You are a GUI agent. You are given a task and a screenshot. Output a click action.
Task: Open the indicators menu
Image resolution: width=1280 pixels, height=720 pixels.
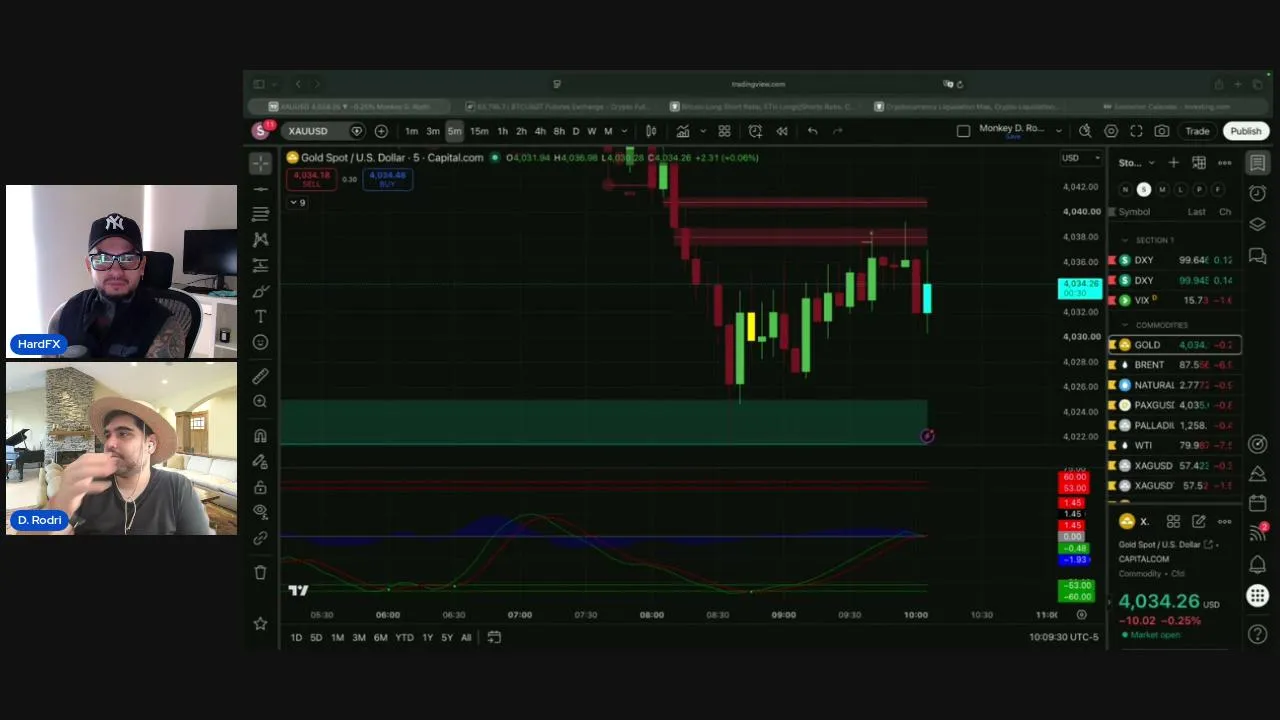[x=683, y=131]
